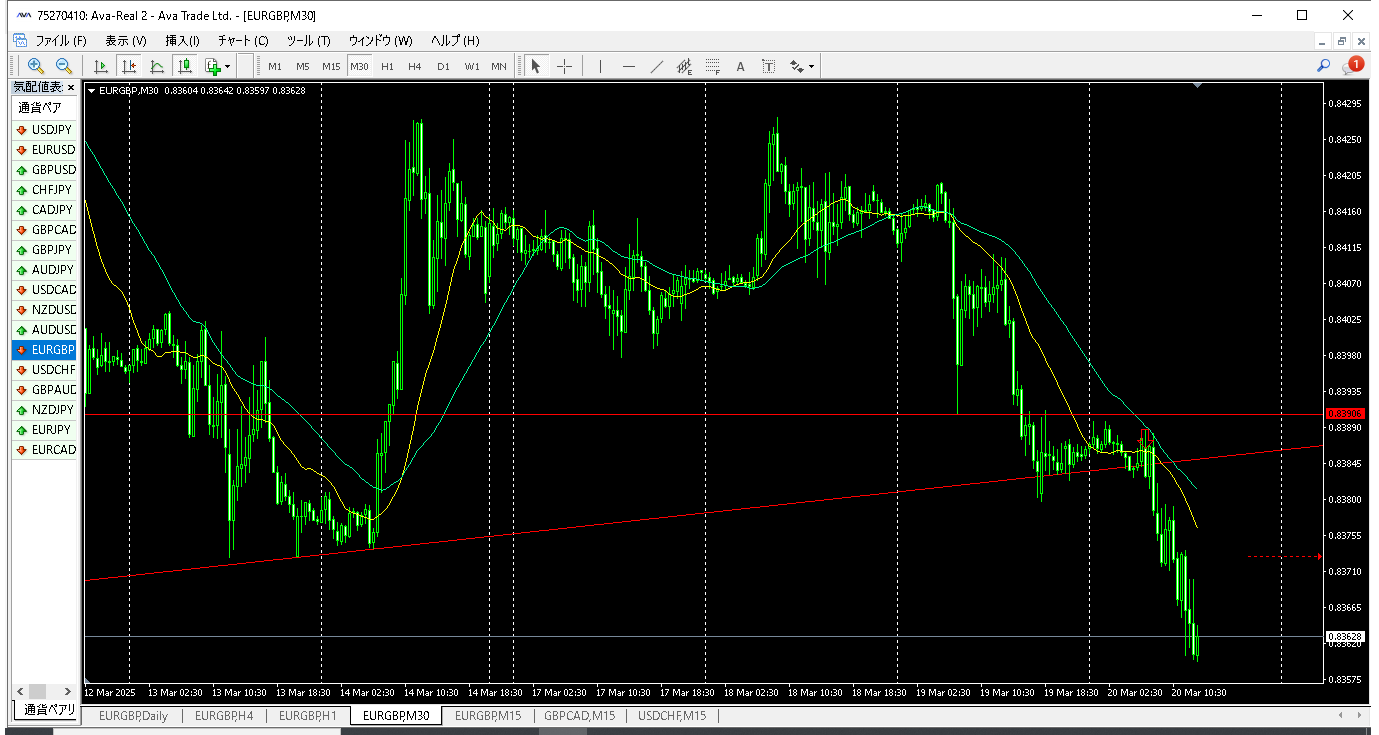Open the 表示 (V) menu
Image resolution: width=1379 pixels, height=735 pixels.
pos(125,41)
